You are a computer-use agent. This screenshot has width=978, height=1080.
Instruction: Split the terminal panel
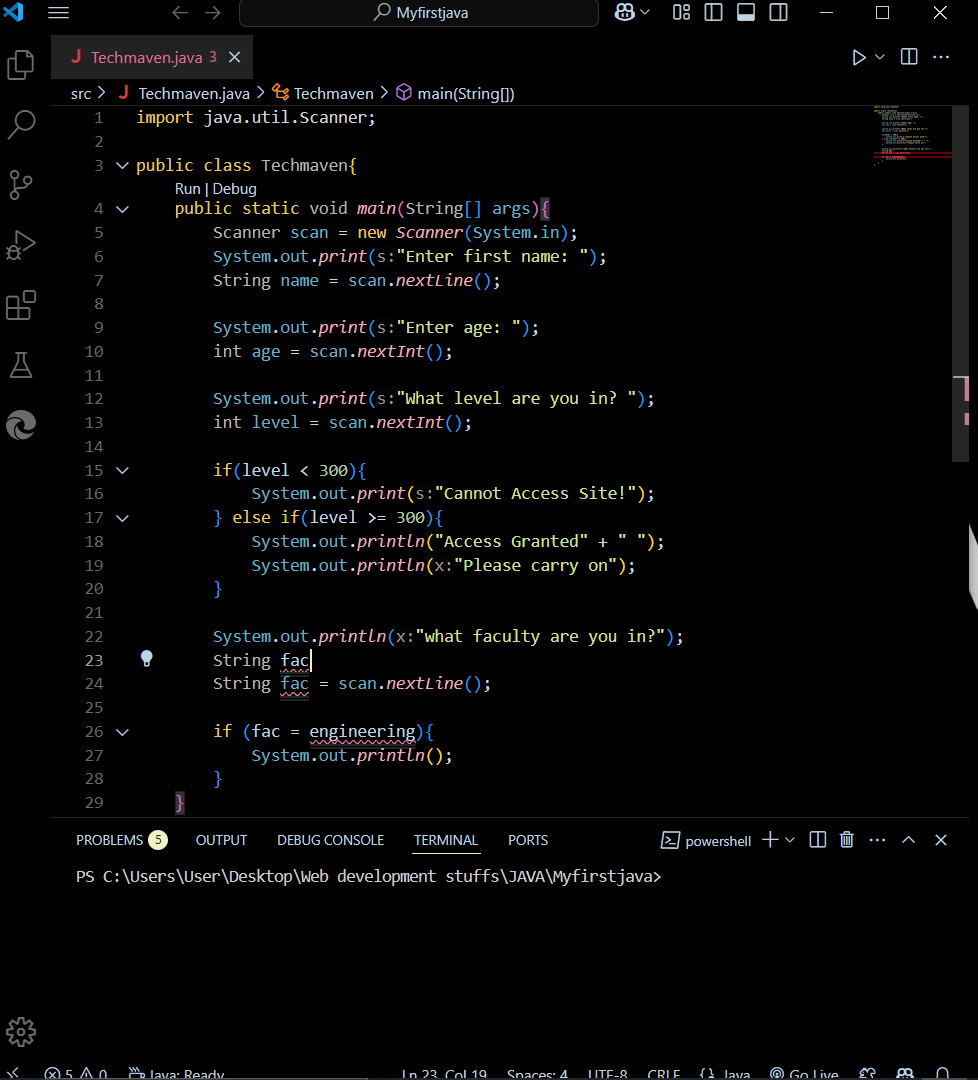point(818,840)
